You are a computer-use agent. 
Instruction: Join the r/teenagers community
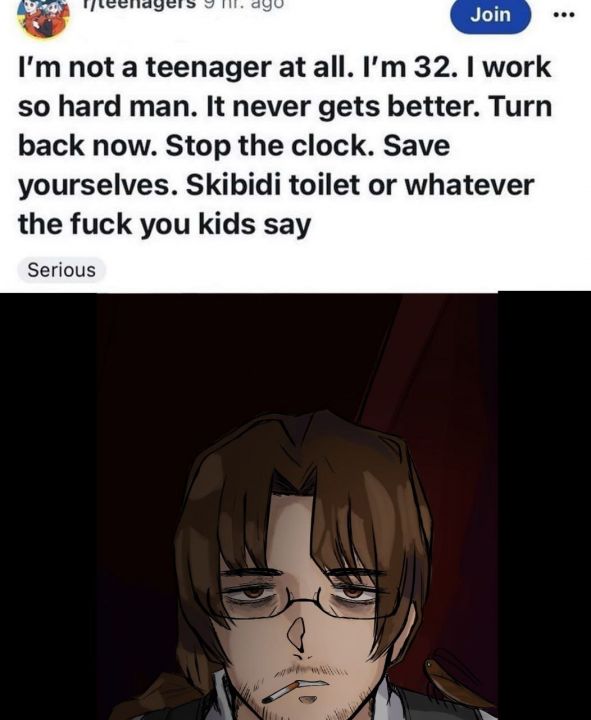pyautogui.click(x=490, y=15)
